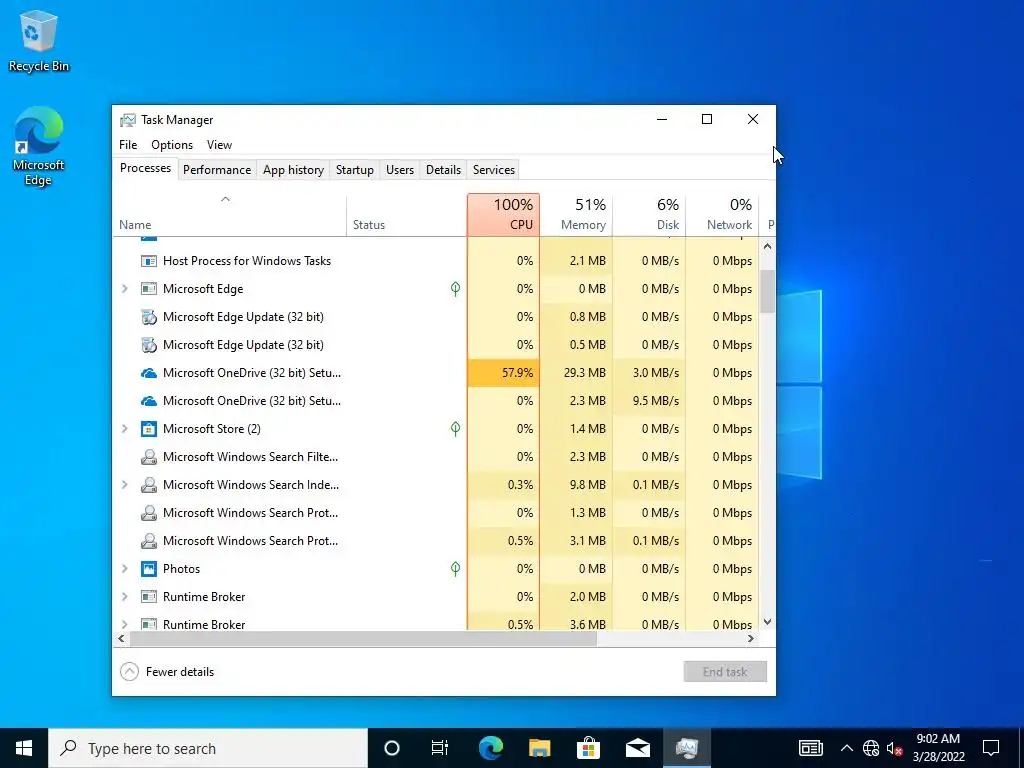Click the muted volume tray icon
The height and width of the screenshot is (768, 1024).
[x=894, y=748]
